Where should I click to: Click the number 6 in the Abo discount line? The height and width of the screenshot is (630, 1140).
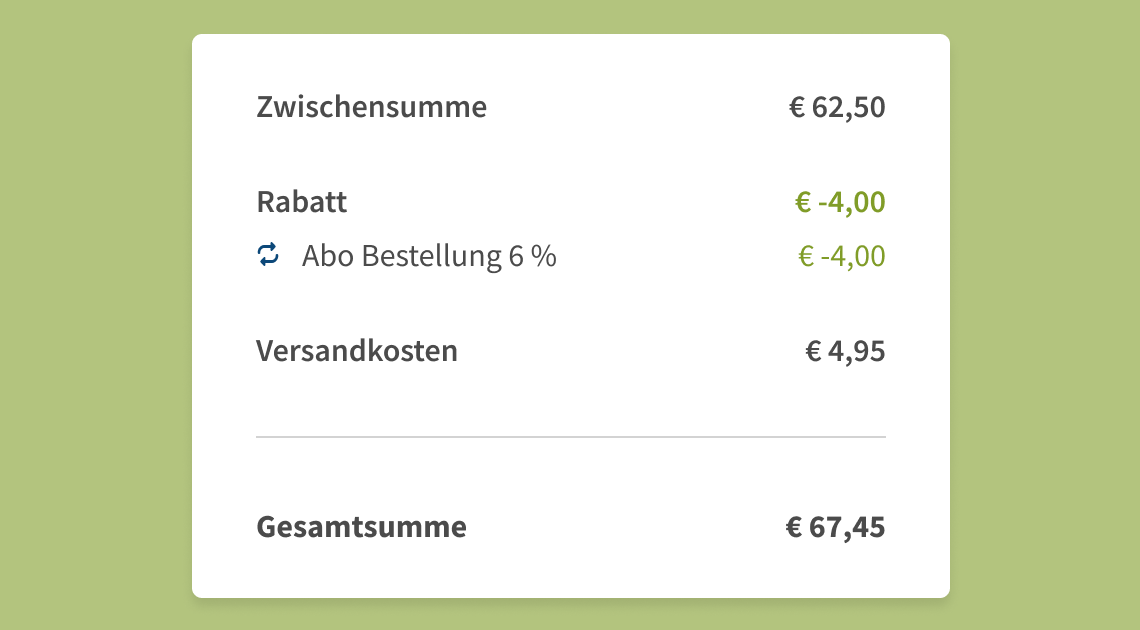tap(516, 256)
